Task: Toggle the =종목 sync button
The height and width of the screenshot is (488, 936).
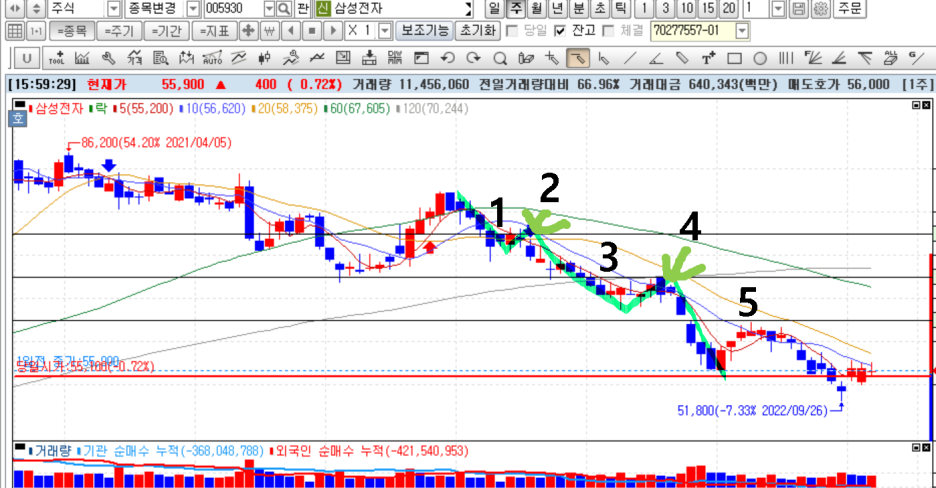Action: [72, 30]
